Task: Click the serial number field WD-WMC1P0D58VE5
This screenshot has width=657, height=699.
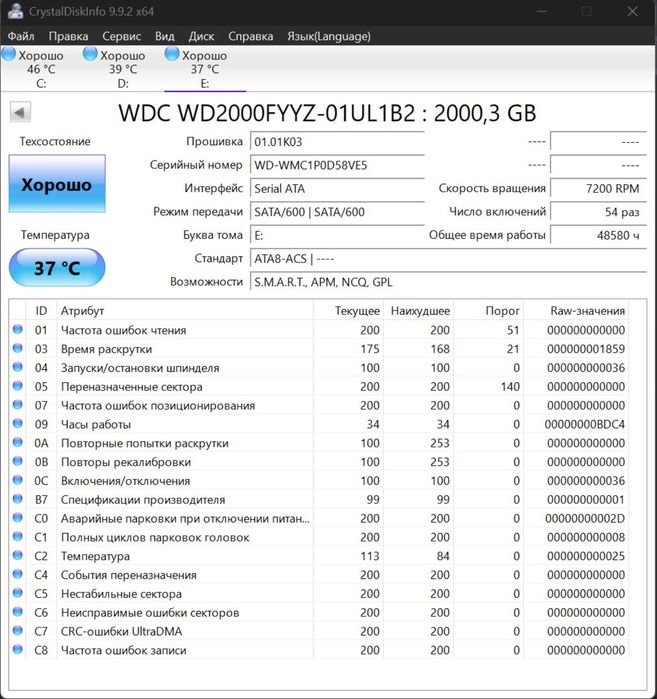Action: (337, 165)
